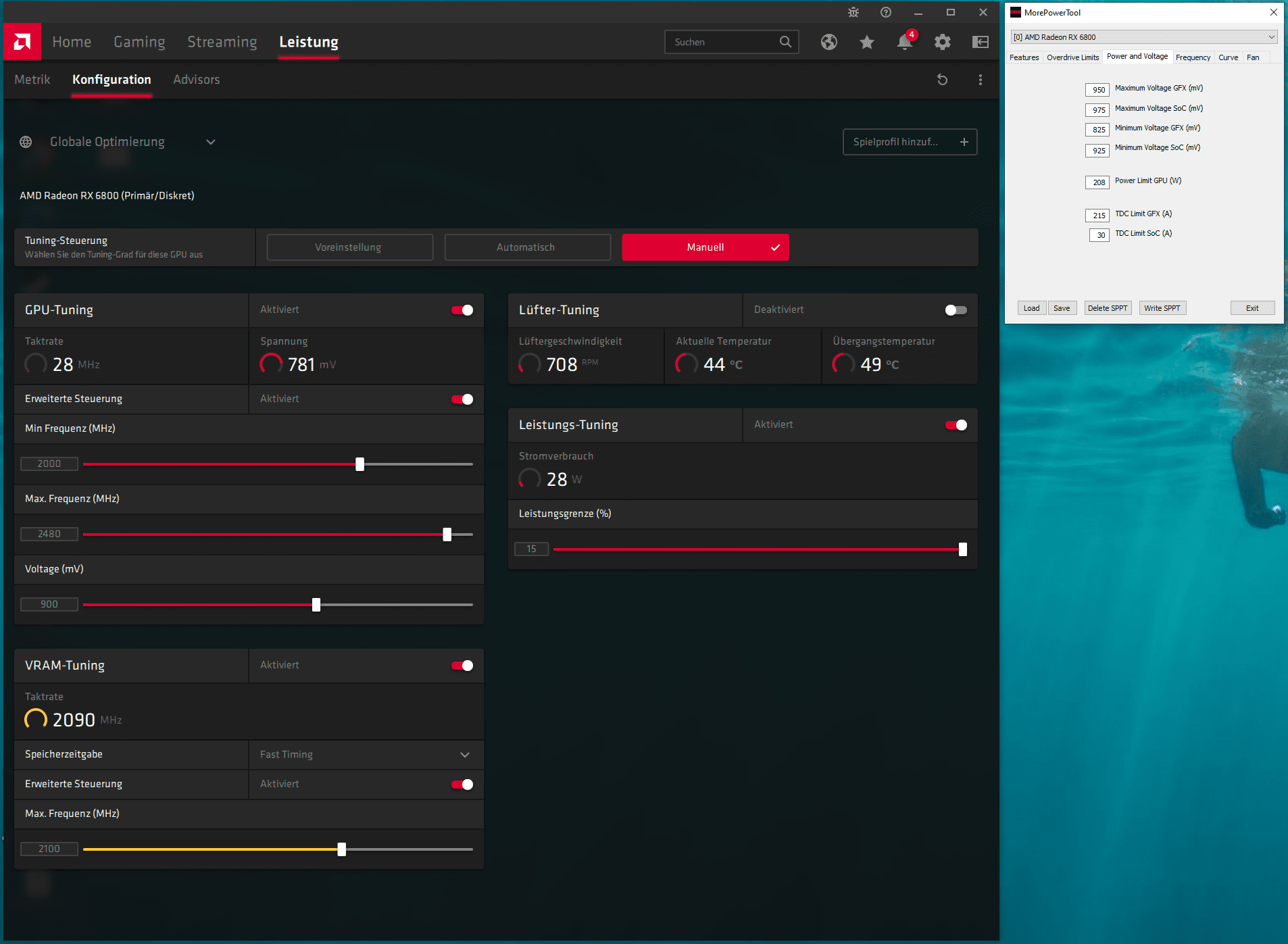Image resolution: width=1288 pixels, height=944 pixels.
Task: Click Leistungsgrenze 15 value box
Action: [531, 549]
